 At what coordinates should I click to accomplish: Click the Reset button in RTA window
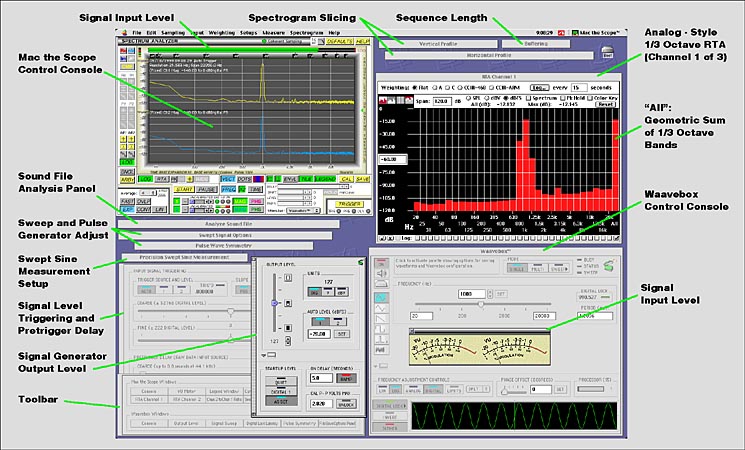pyautogui.click(x=606, y=104)
